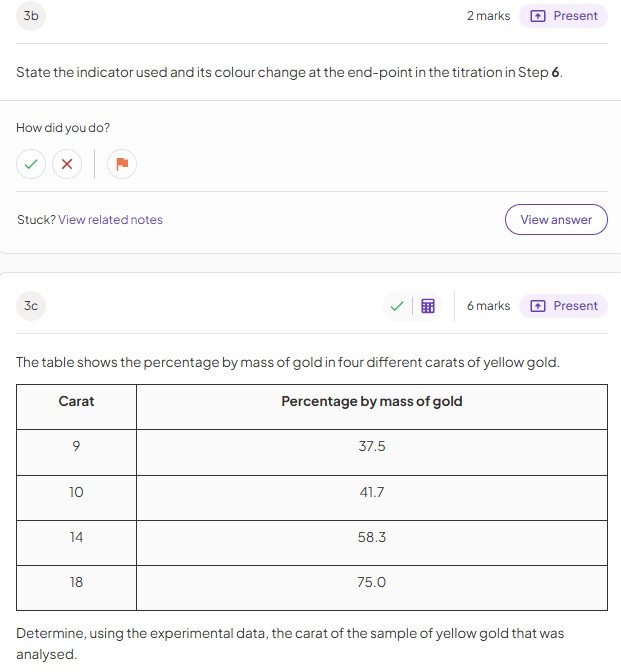Image resolution: width=621 pixels, height=672 pixels.
Task: Select the table cell showing 75.0
Action: point(371,582)
